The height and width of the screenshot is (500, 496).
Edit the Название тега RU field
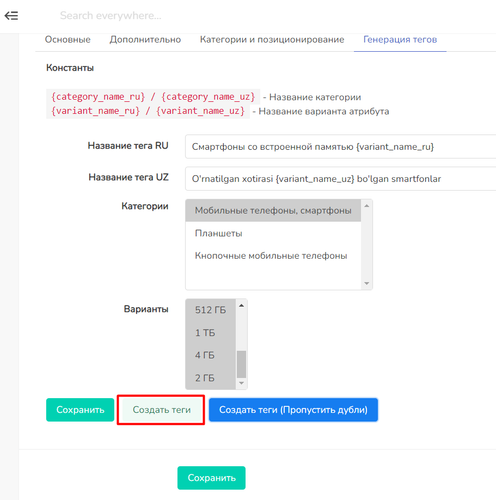pyautogui.click(x=341, y=147)
